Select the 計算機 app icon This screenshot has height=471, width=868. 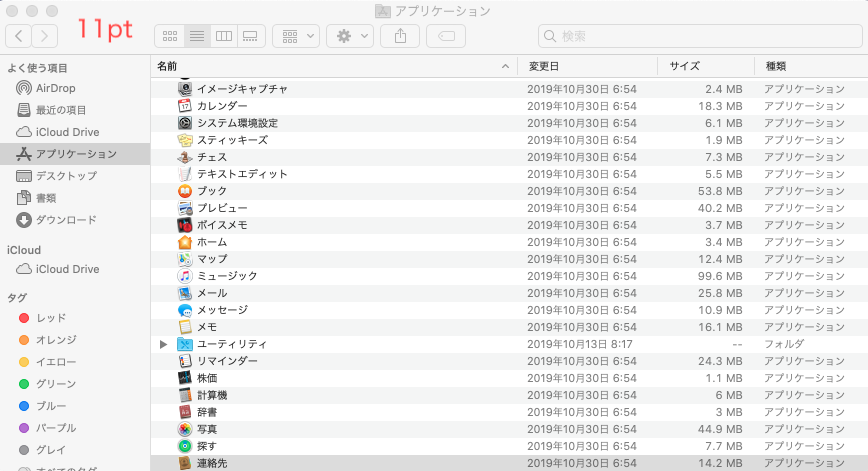185,395
